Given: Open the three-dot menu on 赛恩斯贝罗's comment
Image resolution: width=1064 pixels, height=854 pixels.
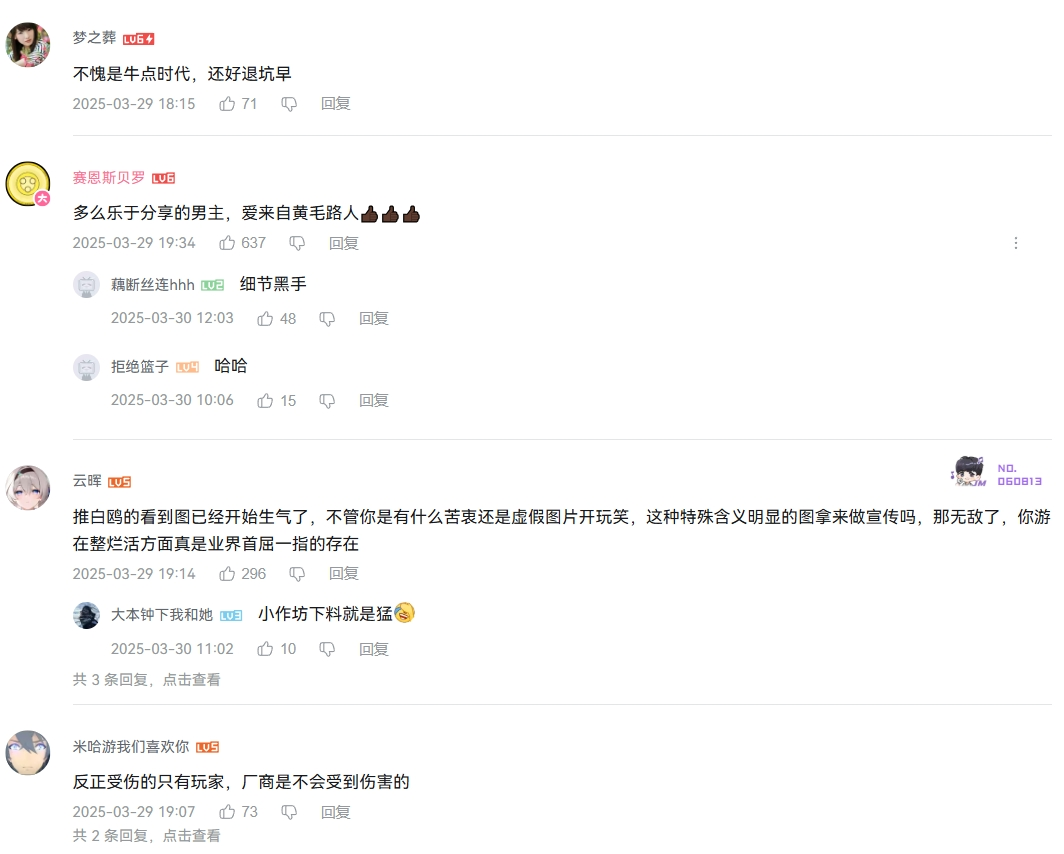Looking at the screenshot, I should [x=1016, y=243].
